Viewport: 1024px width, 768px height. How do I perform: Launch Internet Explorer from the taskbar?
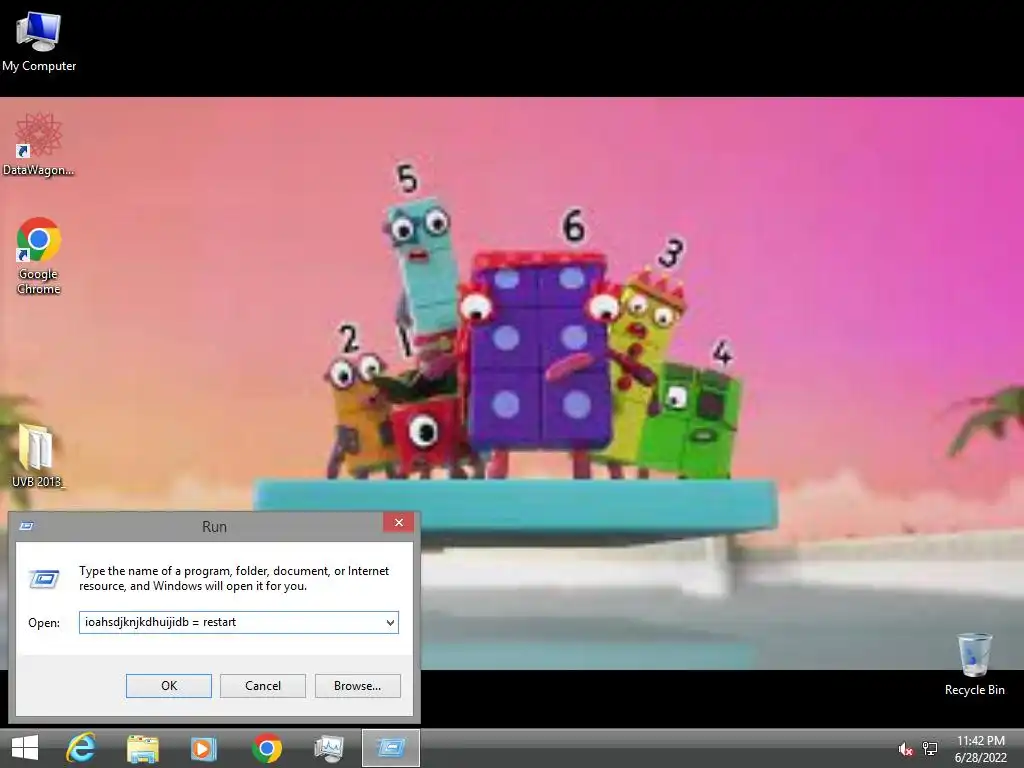pos(81,748)
